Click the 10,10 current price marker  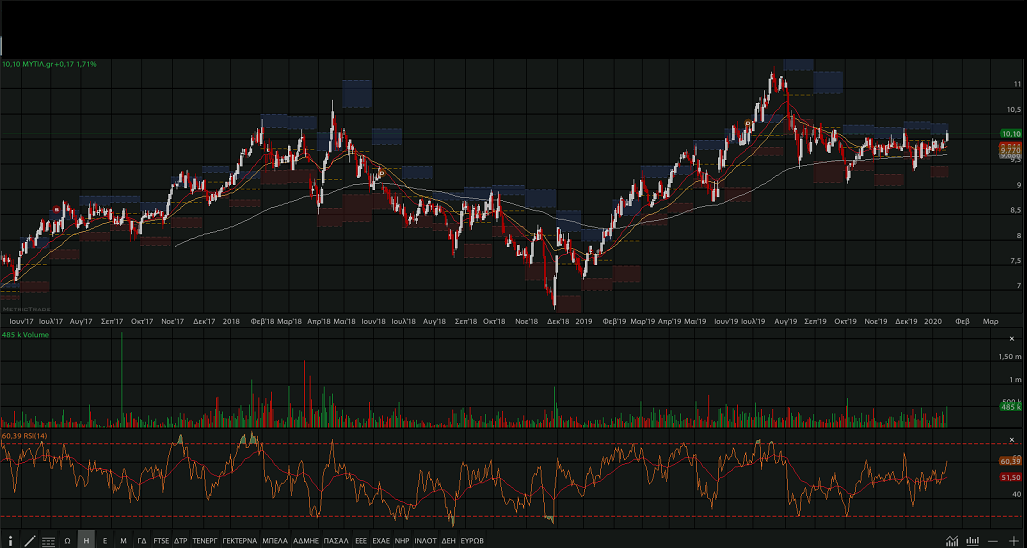(1009, 134)
